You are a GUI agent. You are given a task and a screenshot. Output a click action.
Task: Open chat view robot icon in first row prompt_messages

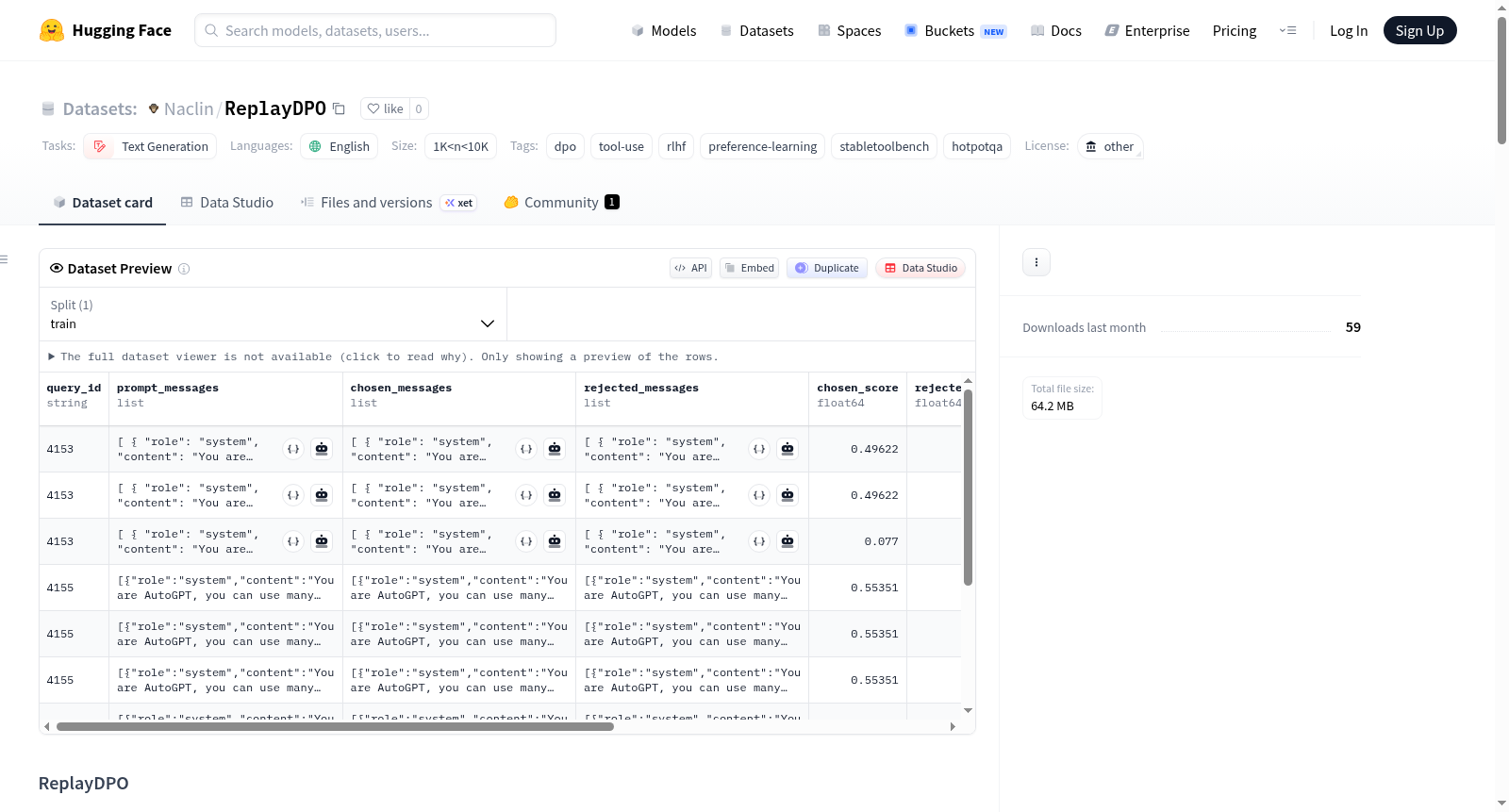click(x=322, y=449)
